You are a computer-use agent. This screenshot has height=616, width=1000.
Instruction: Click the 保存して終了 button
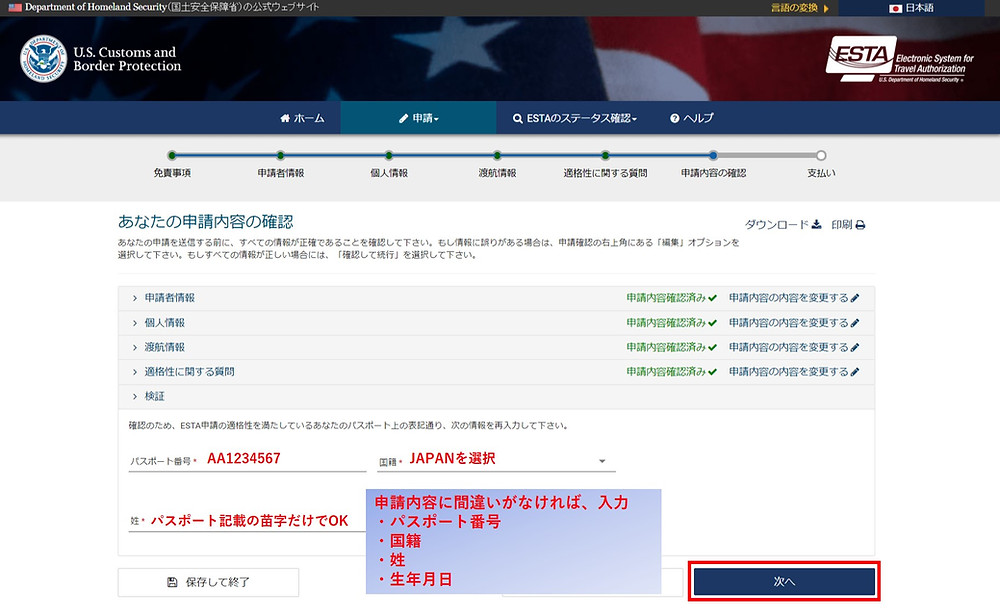209,582
